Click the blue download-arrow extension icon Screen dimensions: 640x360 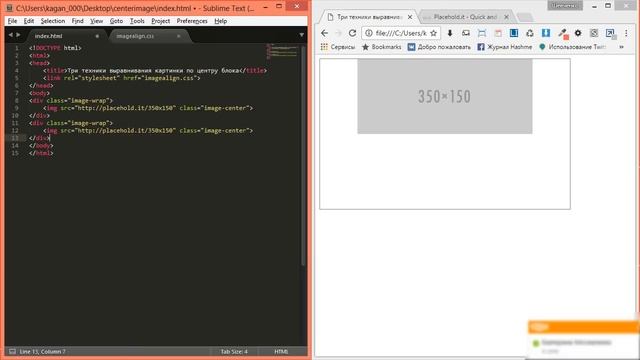point(546,33)
